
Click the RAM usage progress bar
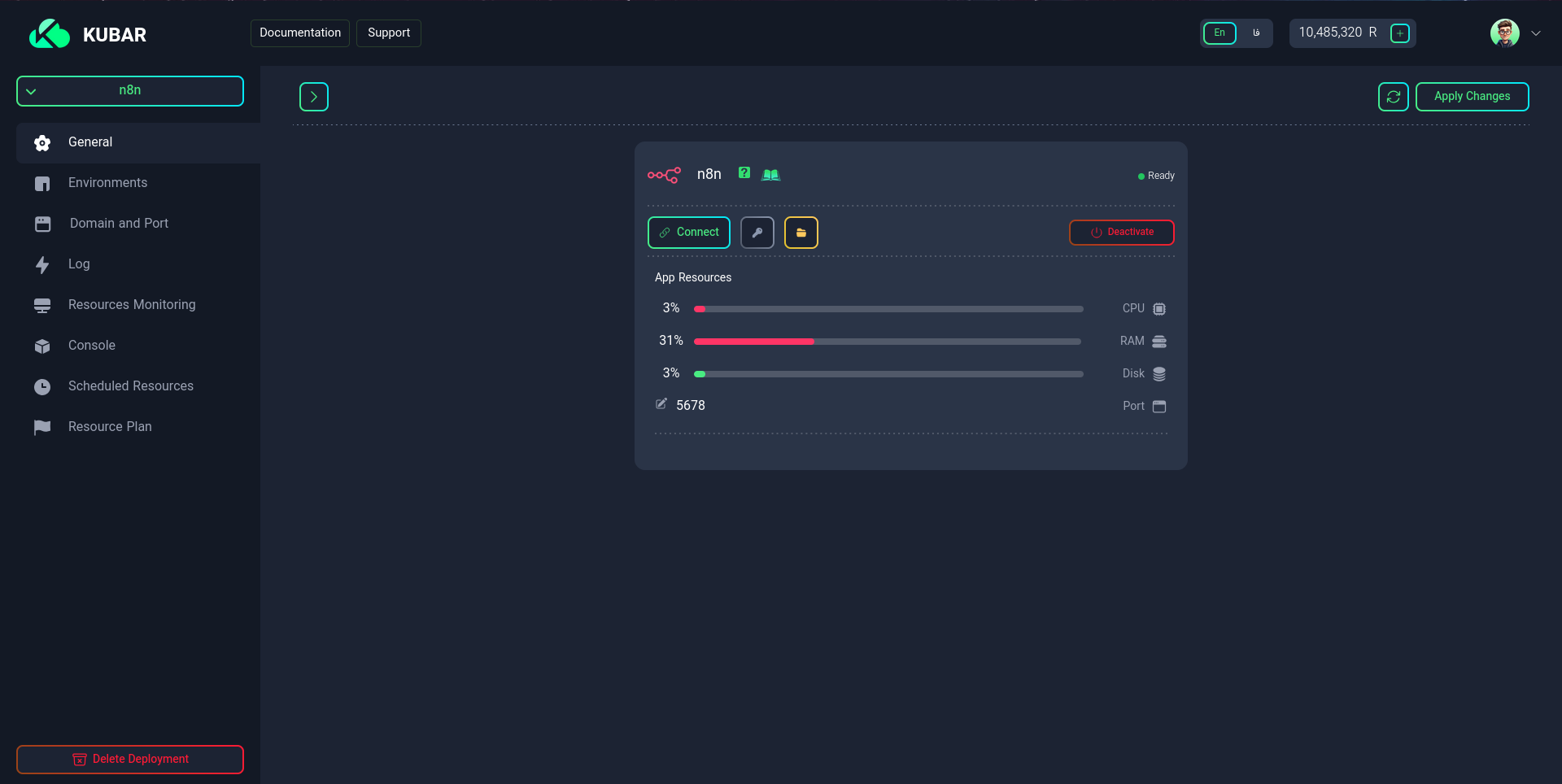tap(888, 342)
